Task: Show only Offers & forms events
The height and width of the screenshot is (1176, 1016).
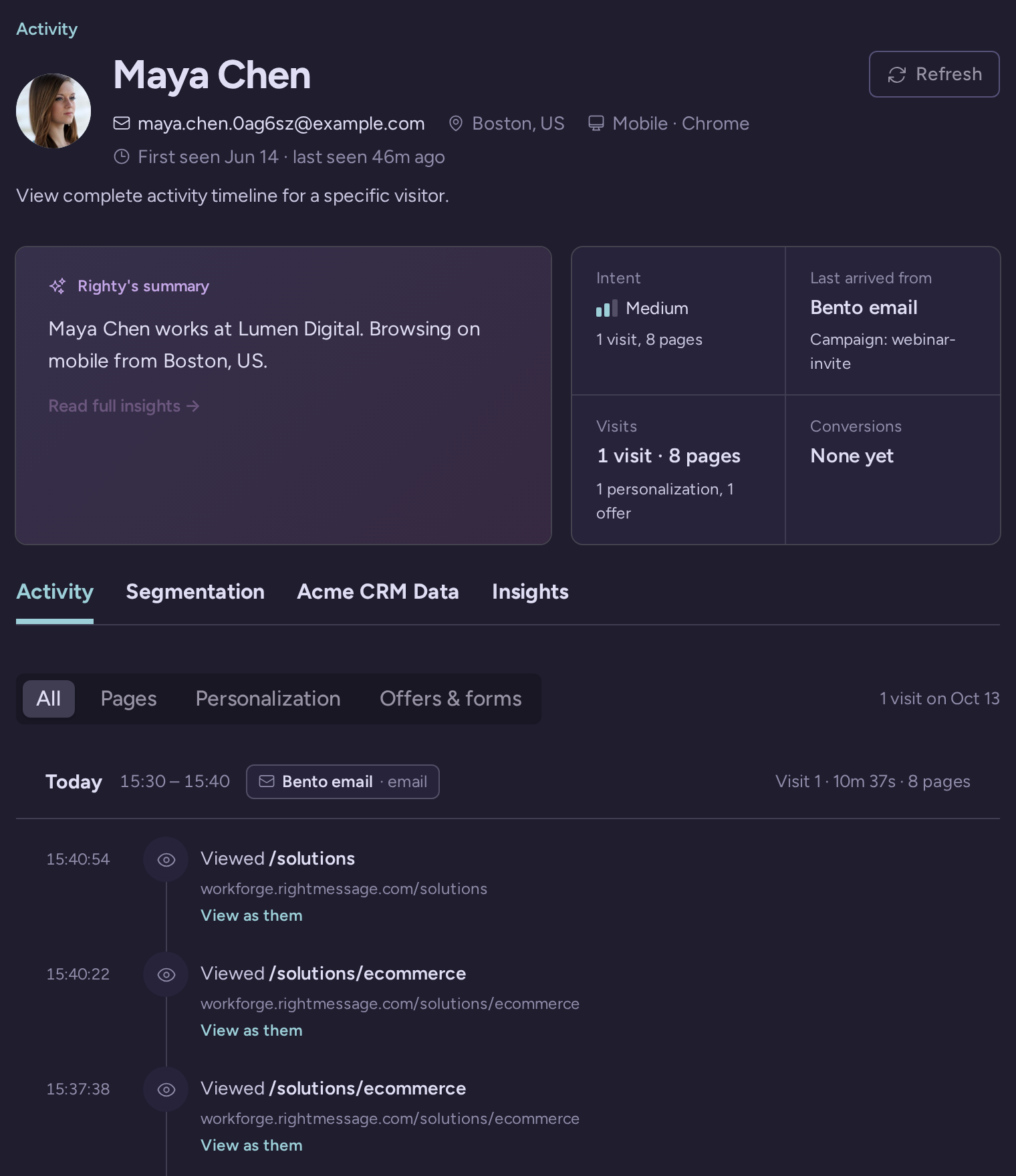Action: [451, 699]
